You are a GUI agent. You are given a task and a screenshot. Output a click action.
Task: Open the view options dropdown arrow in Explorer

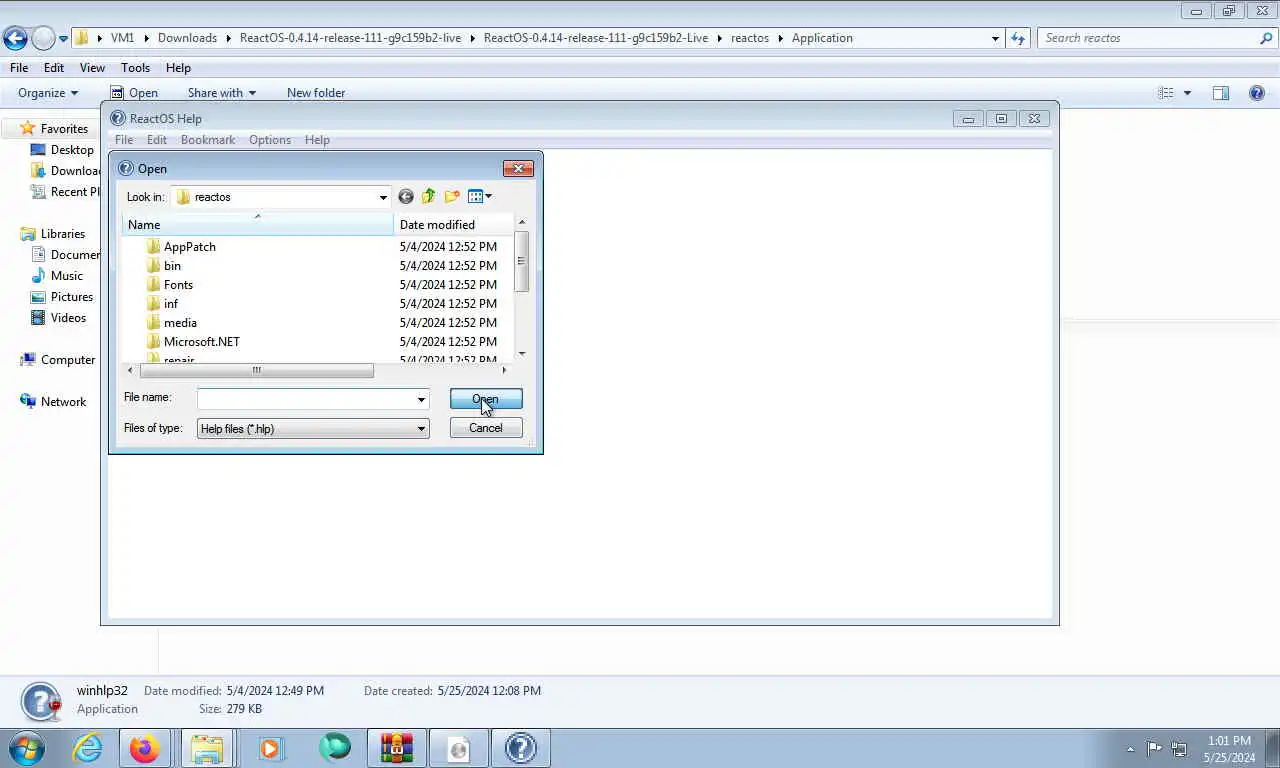pos(1187,93)
